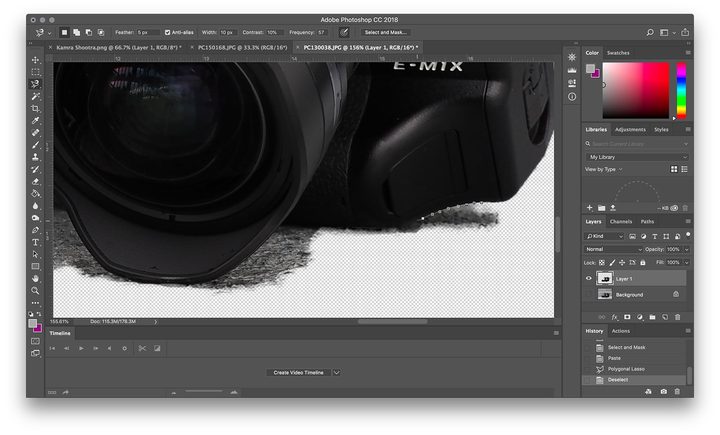Screen dimensions: 720x435
Task: Select the Clone Stamp tool
Action: pyautogui.click(x=35, y=157)
